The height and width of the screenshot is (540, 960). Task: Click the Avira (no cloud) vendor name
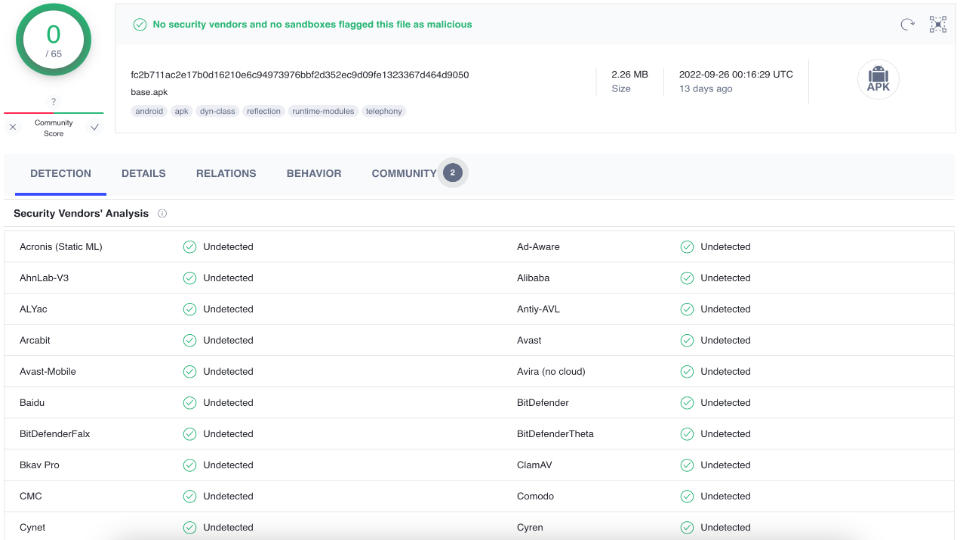click(x=551, y=372)
